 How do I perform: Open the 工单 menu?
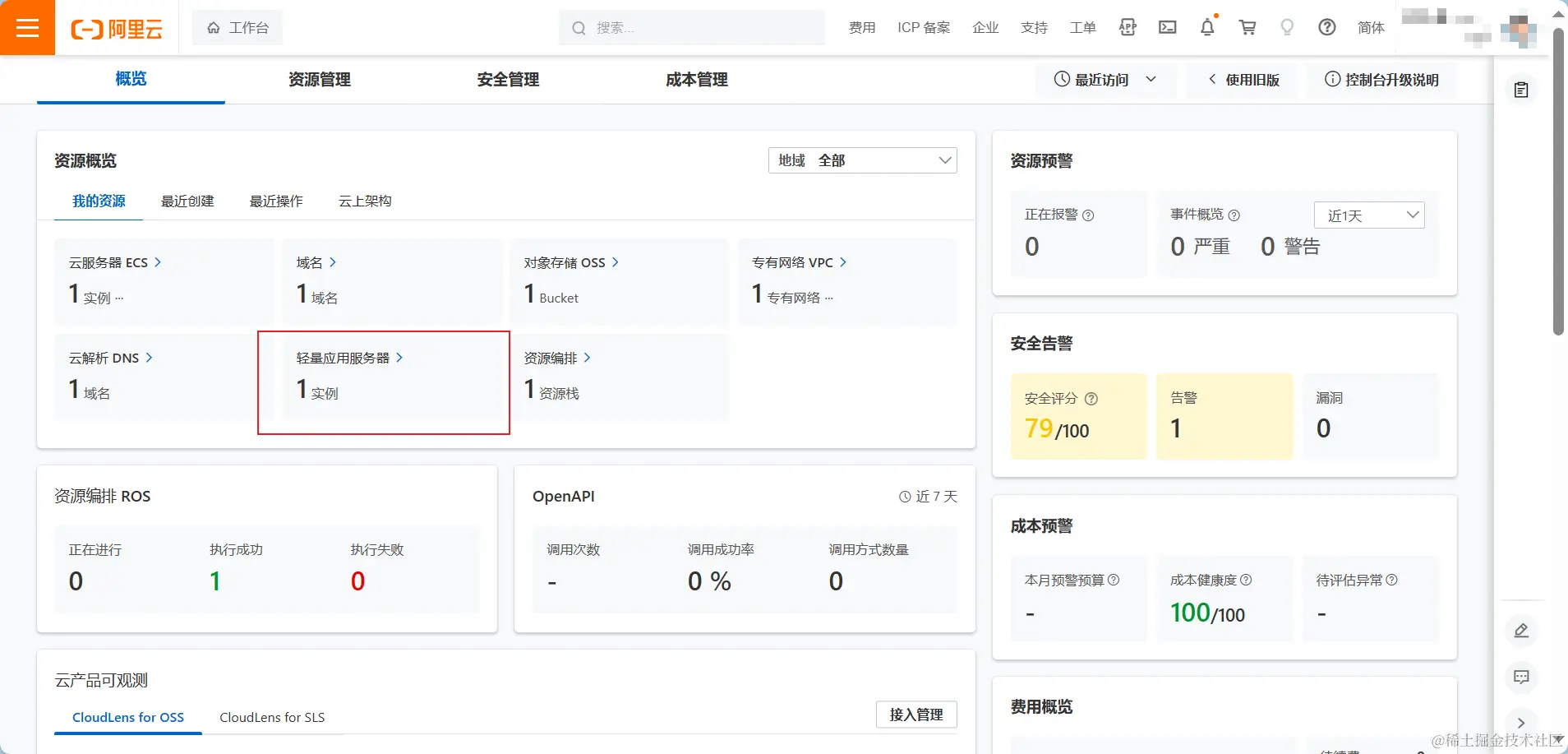coord(1082,28)
